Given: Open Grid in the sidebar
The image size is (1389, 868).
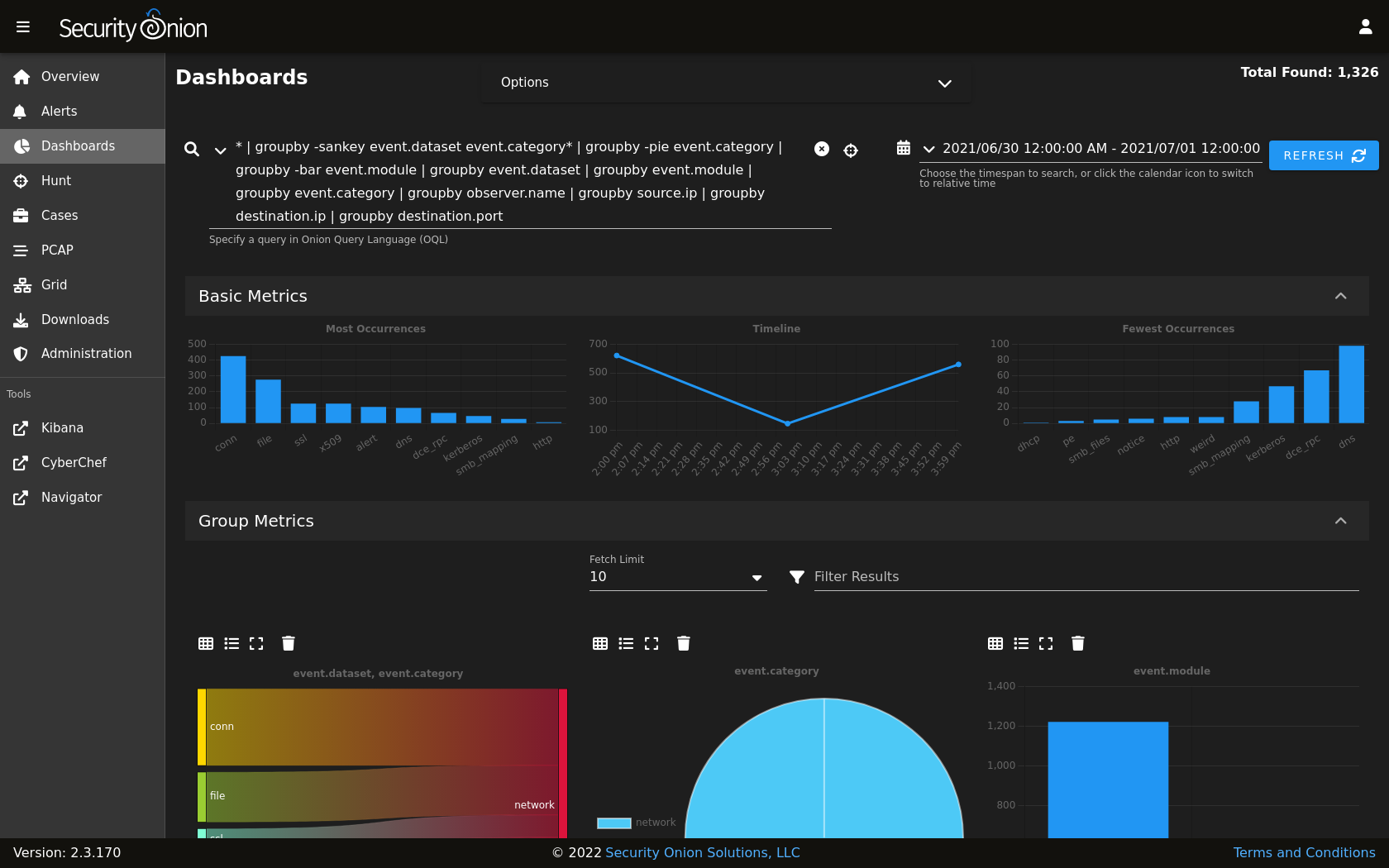Looking at the screenshot, I should pyautogui.click(x=83, y=285).
